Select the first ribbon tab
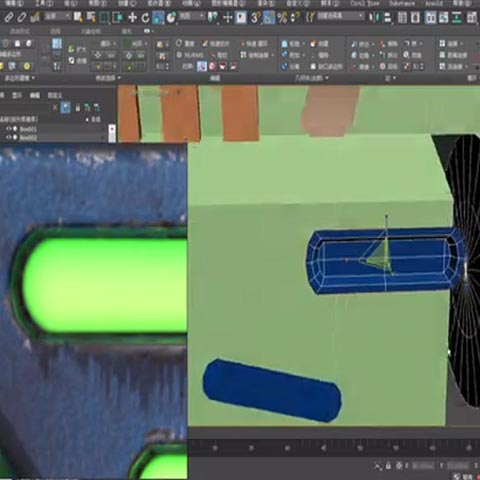Viewport: 480px width, 480px height. tap(20, 31)
